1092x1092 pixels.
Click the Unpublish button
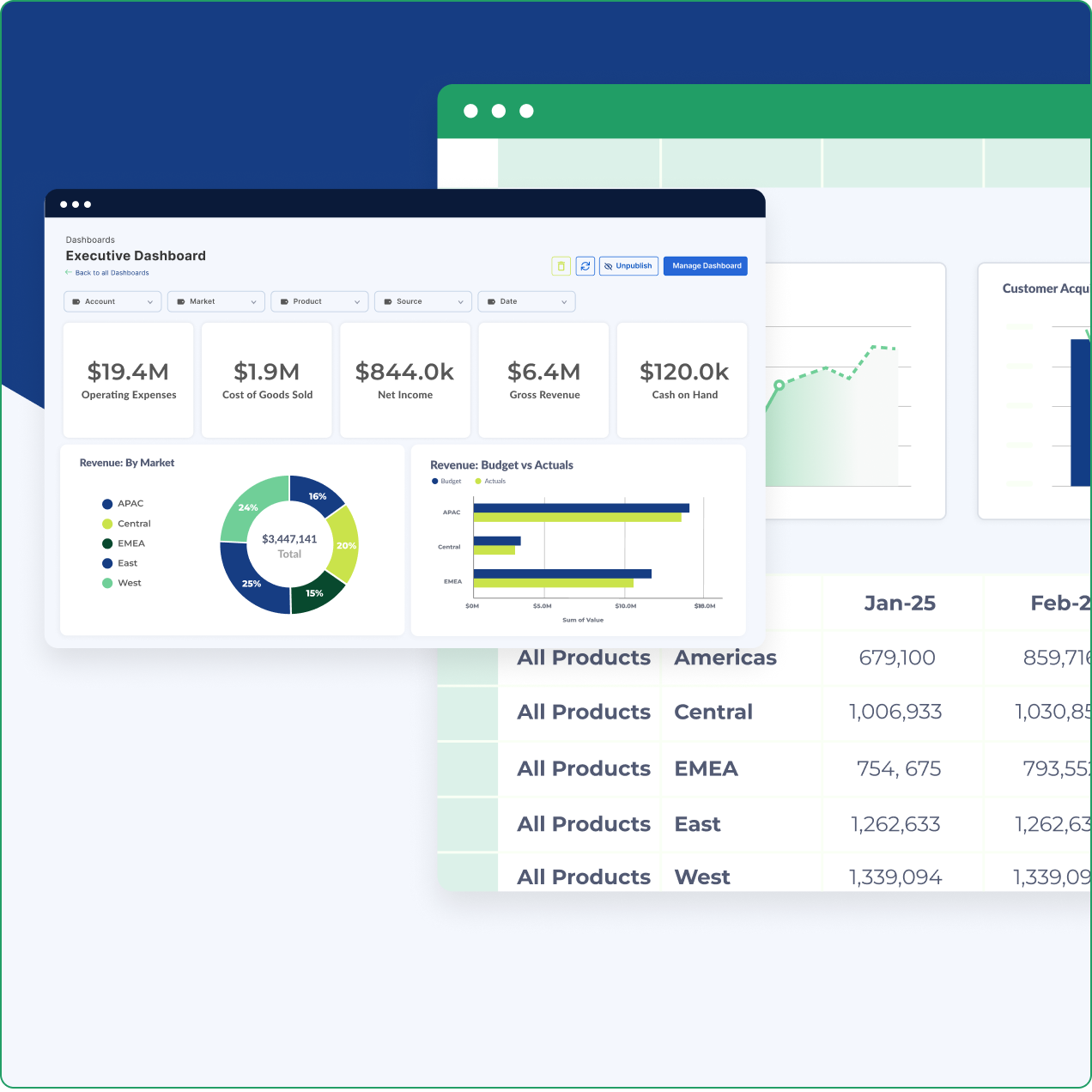628,266
